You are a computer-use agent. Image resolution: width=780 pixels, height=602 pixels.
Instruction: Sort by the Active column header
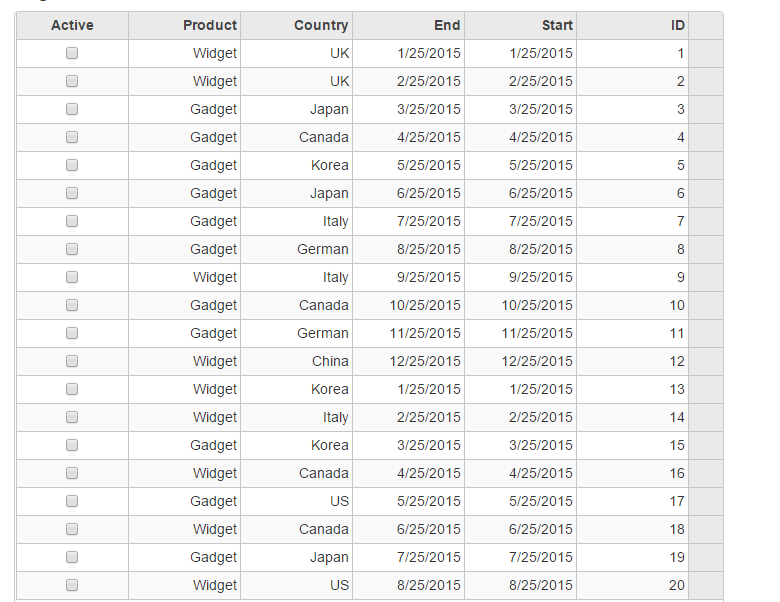[x=72, y=26]
